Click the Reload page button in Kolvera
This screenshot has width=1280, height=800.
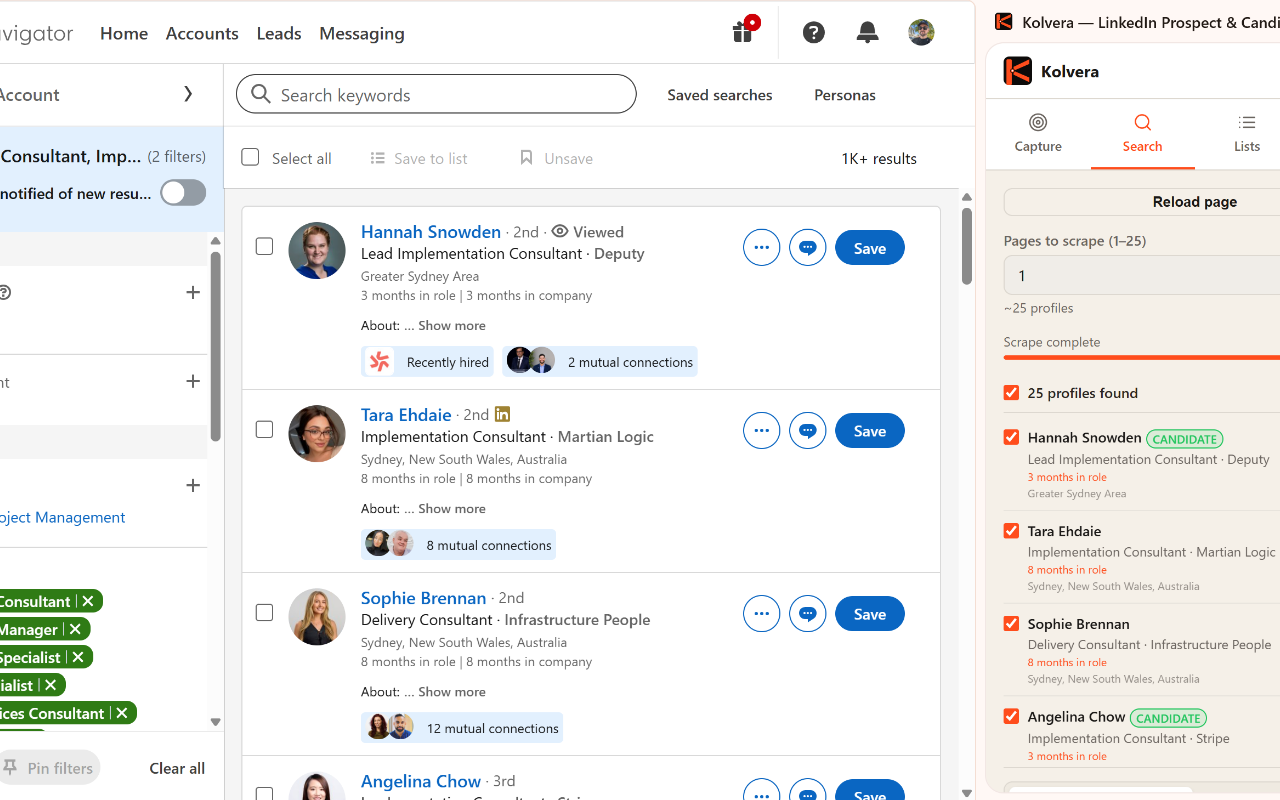click(1142, 201)
